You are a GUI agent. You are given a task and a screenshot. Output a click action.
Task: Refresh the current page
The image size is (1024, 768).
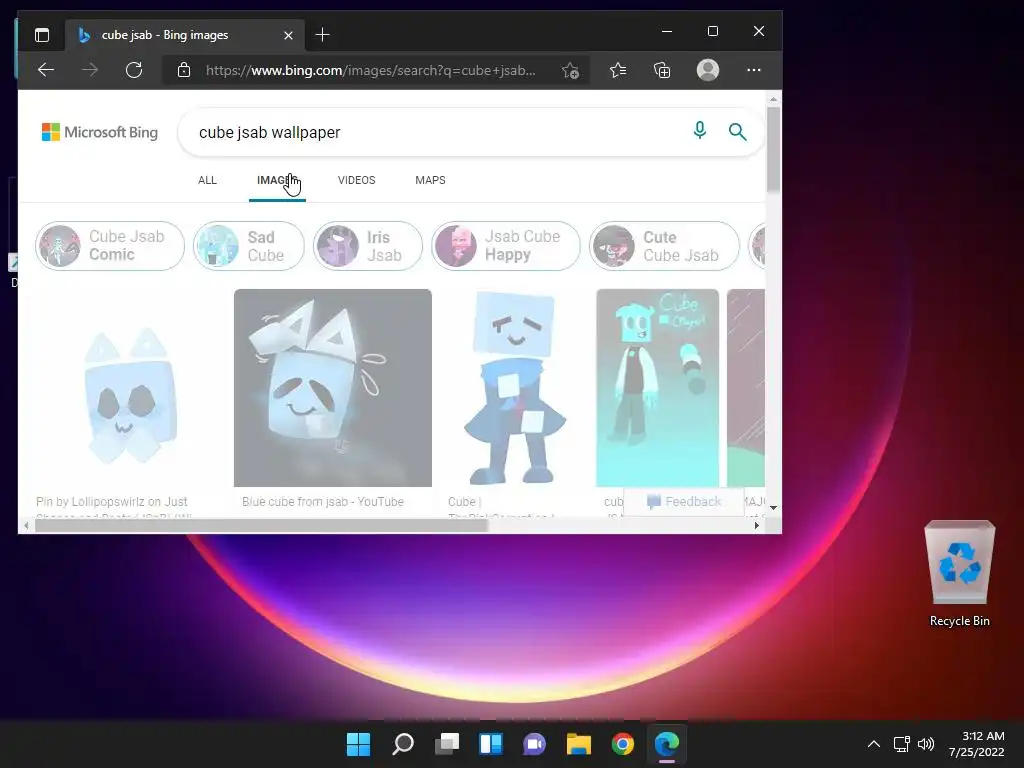pos(134,70)
